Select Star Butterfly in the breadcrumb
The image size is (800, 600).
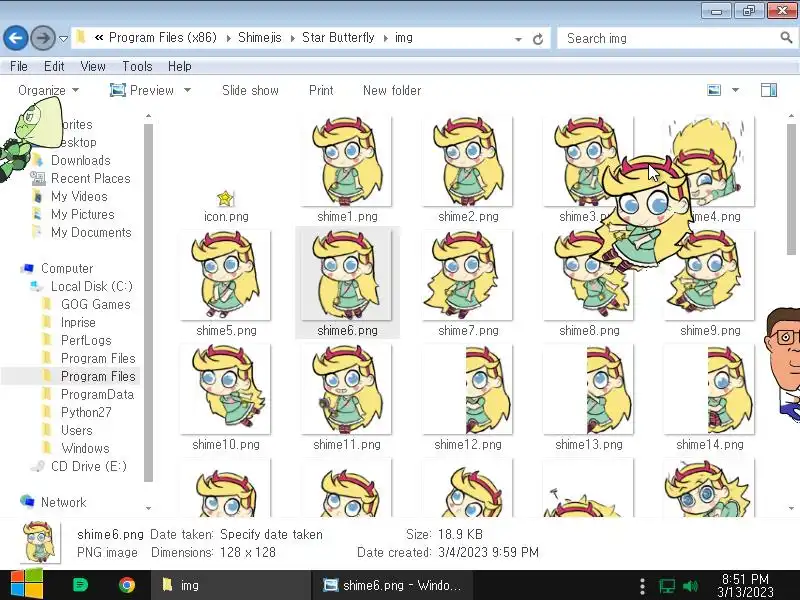point(338,38)
